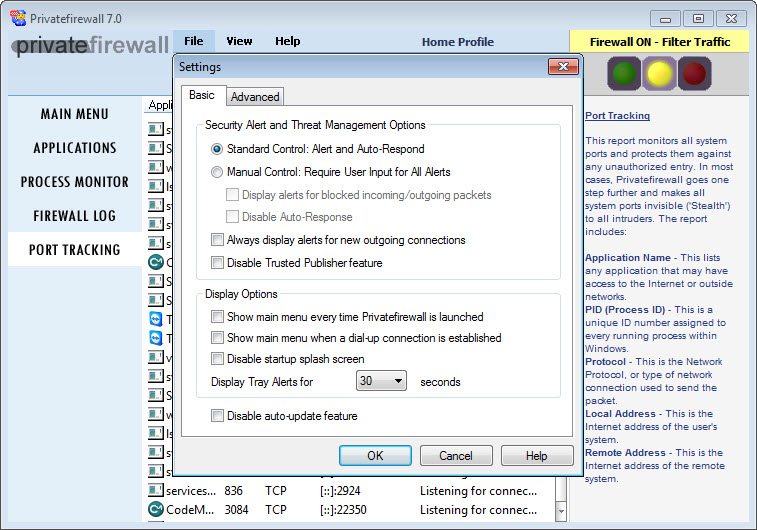Image resolution: width=757 pixels, height=530 pixels.
Task: Select Standard Control: Alert and Auto-Respond
Action: coord(217,148)
